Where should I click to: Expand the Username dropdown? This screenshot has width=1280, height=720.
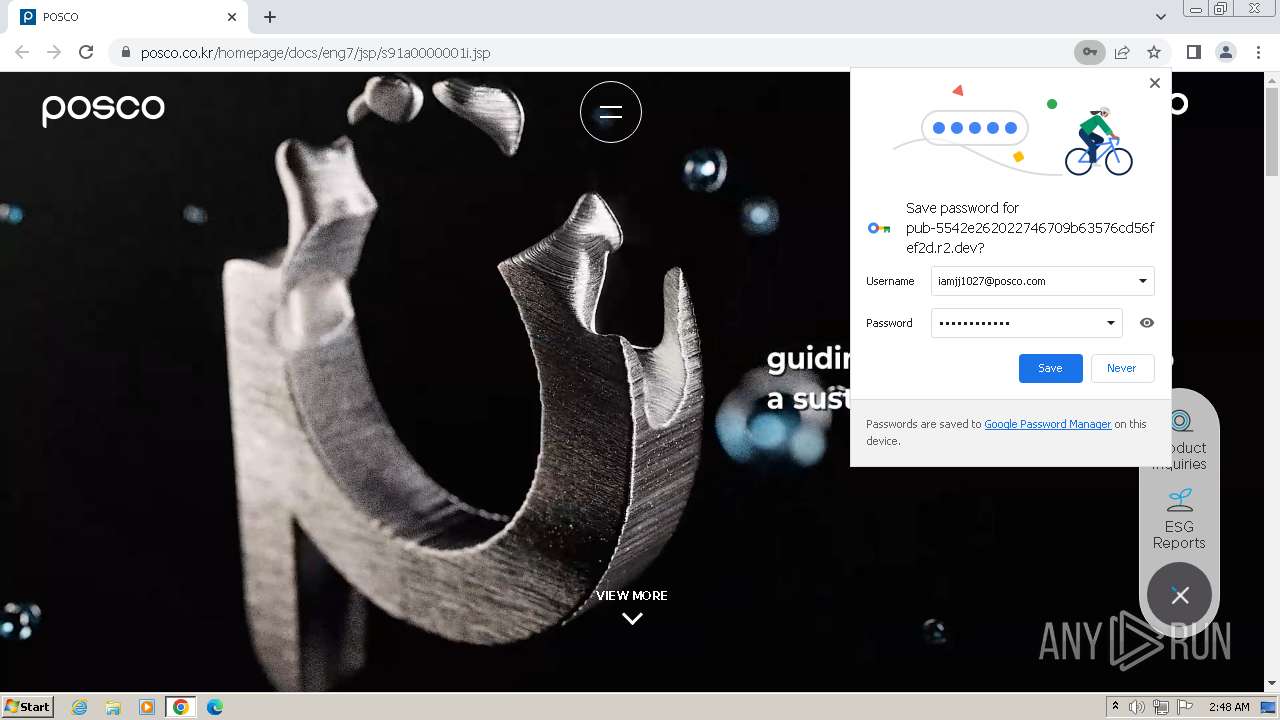click(x=1143, y=281)
